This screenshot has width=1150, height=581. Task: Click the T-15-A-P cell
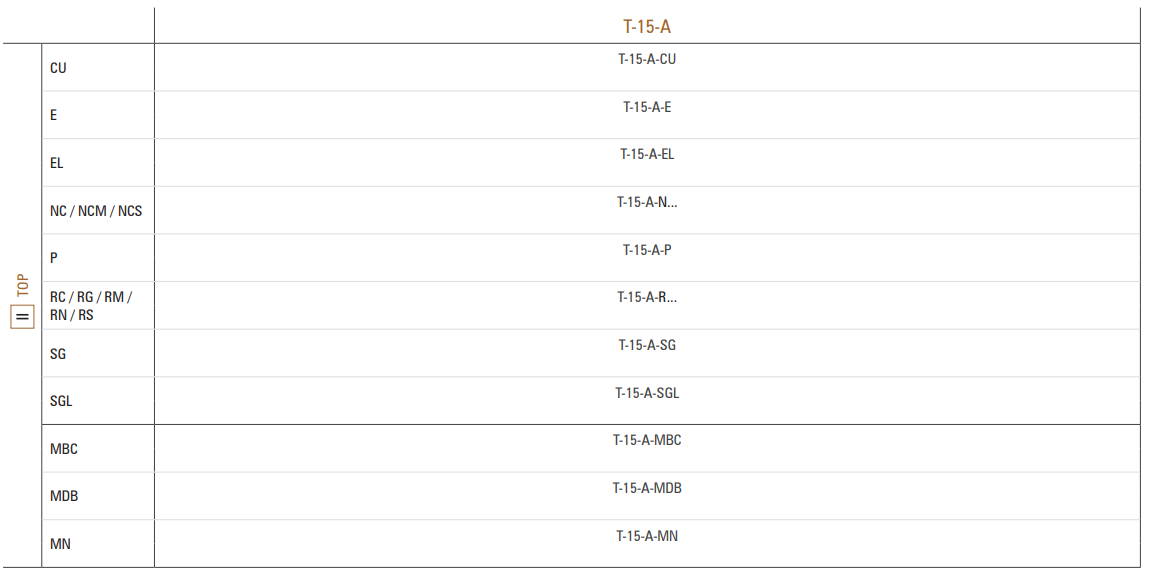(x=647, y=250)
